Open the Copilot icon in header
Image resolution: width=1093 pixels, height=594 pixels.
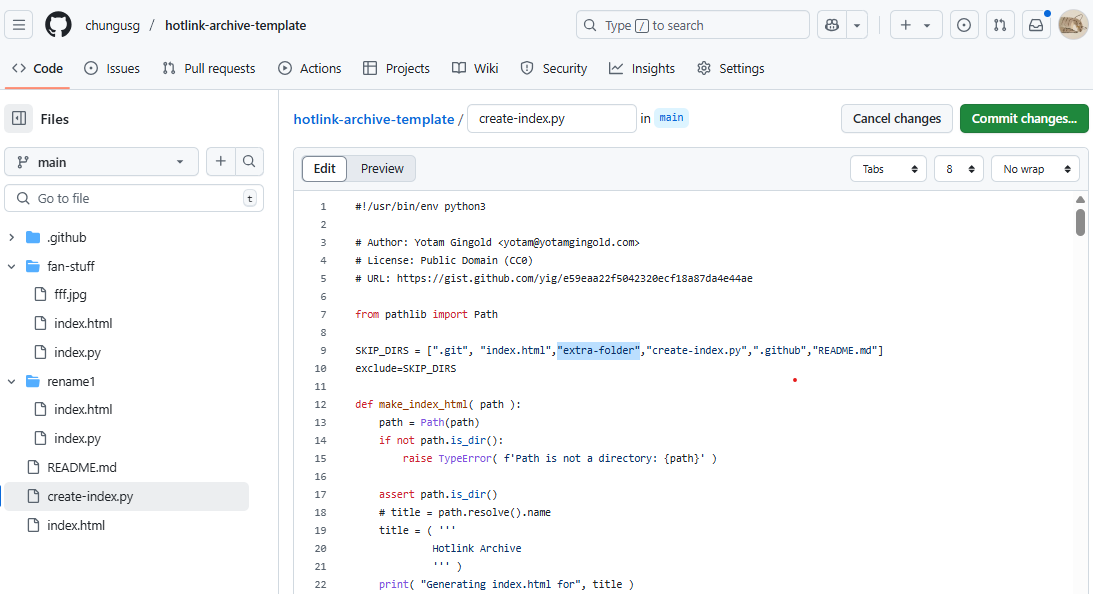pyautogui.click(x=832, y=25)
